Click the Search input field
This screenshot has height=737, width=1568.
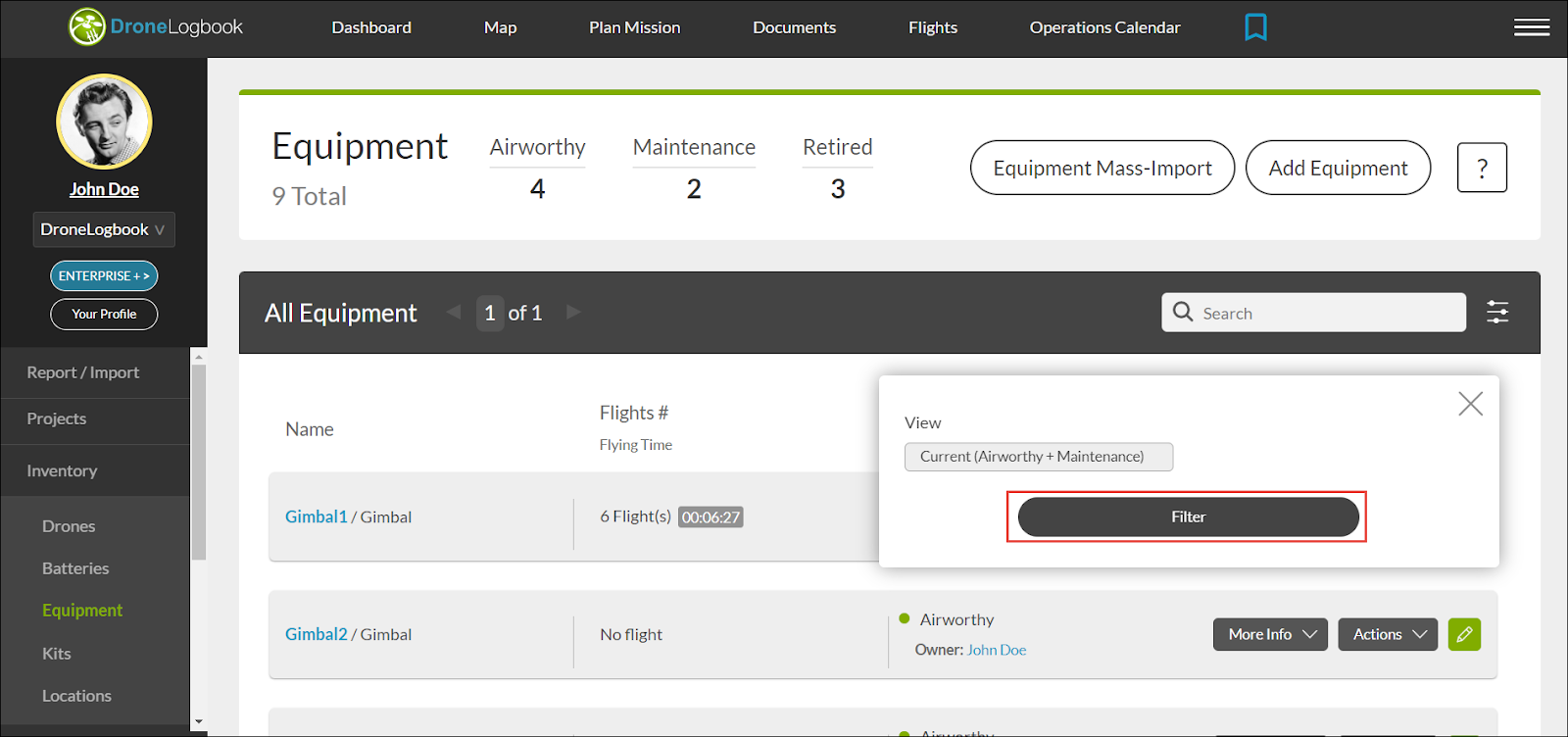coord(1314,313)
